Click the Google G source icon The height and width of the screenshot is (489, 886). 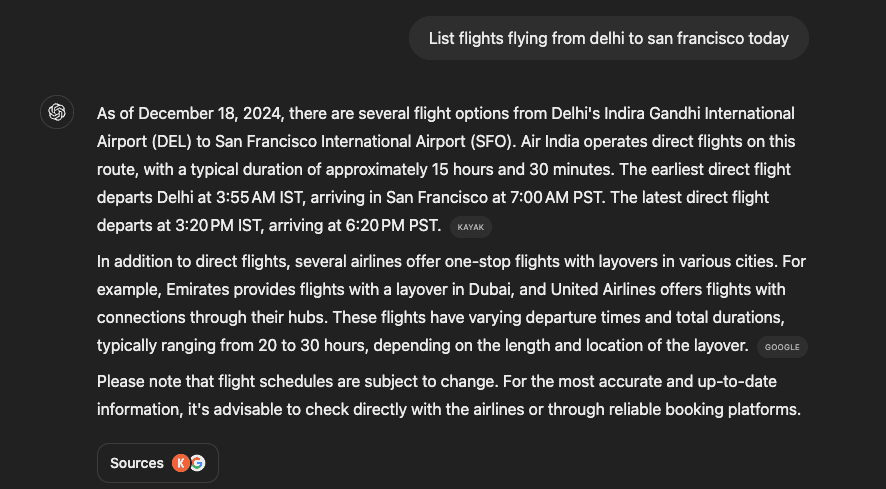(x=197, y=463)
